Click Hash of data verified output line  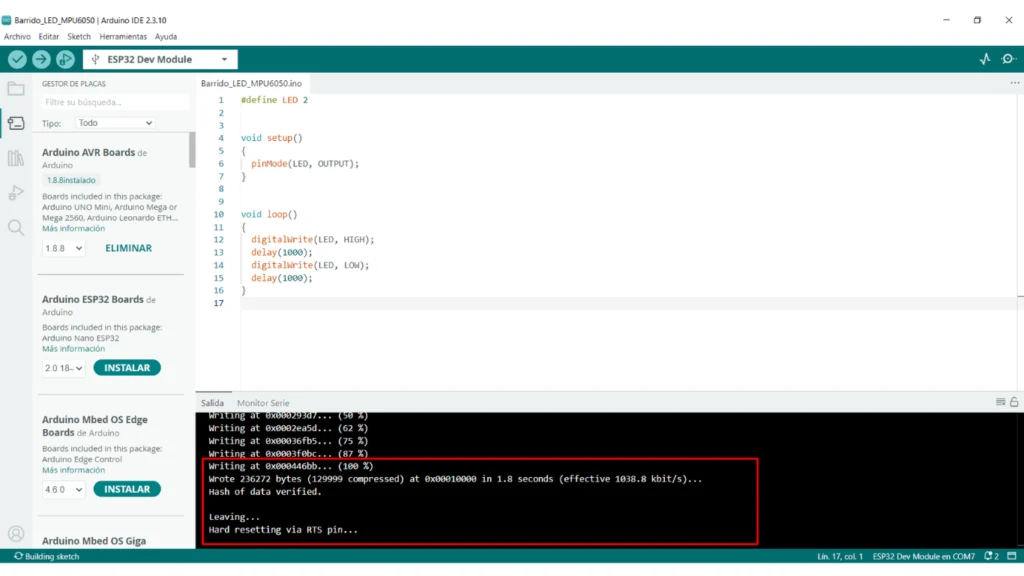pos(265,492)
